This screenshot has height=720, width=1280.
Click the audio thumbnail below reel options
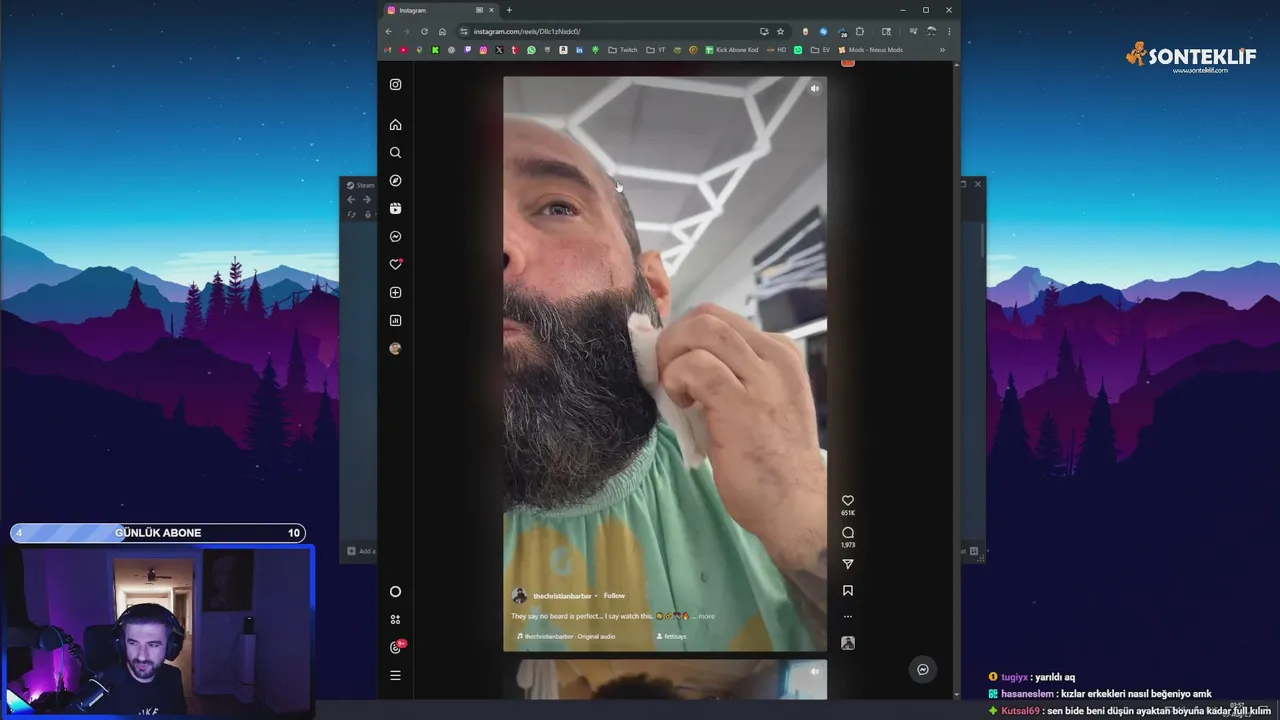click(x=848, y=643)
